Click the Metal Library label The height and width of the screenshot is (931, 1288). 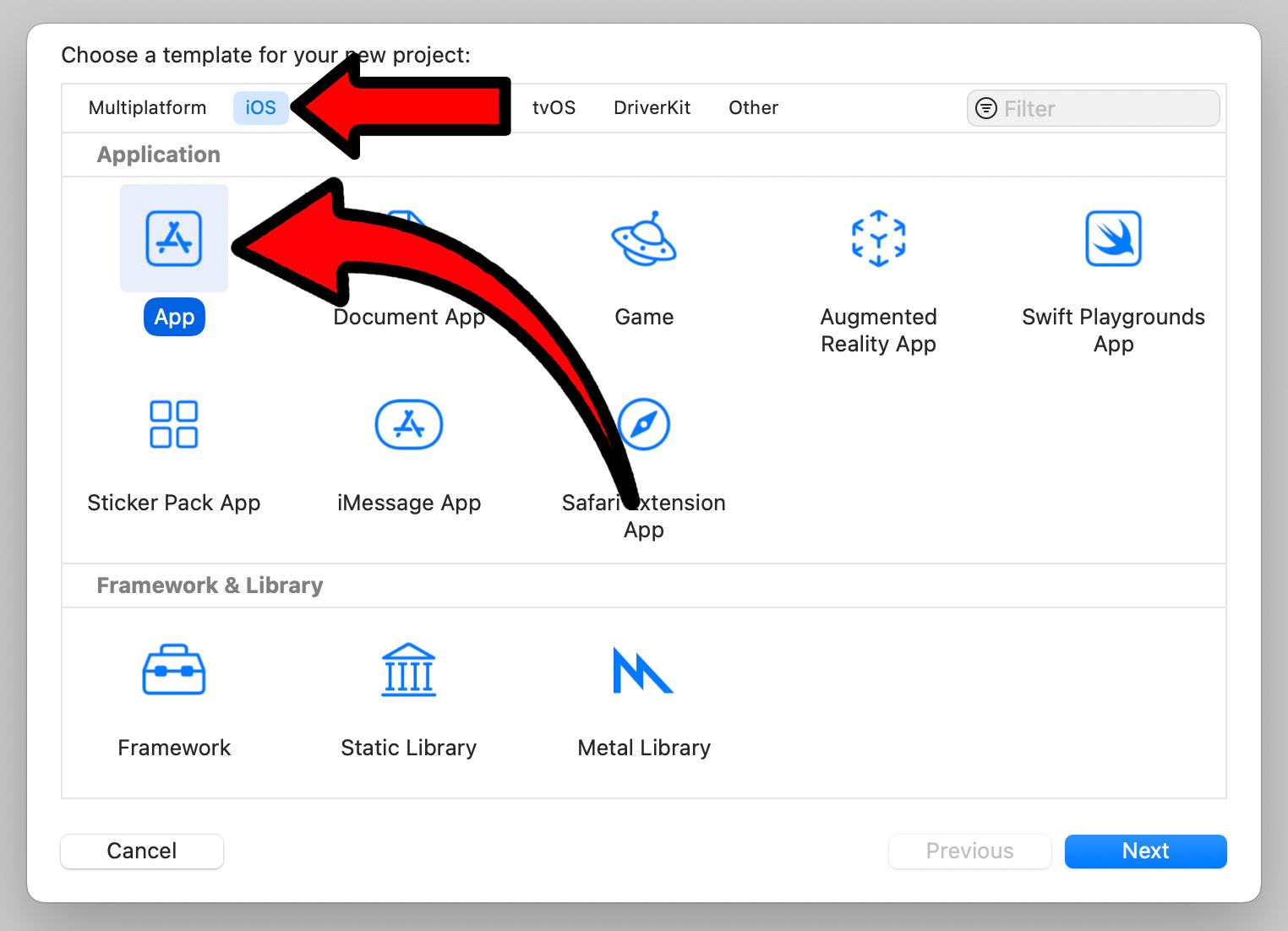(x=644, y=748)
